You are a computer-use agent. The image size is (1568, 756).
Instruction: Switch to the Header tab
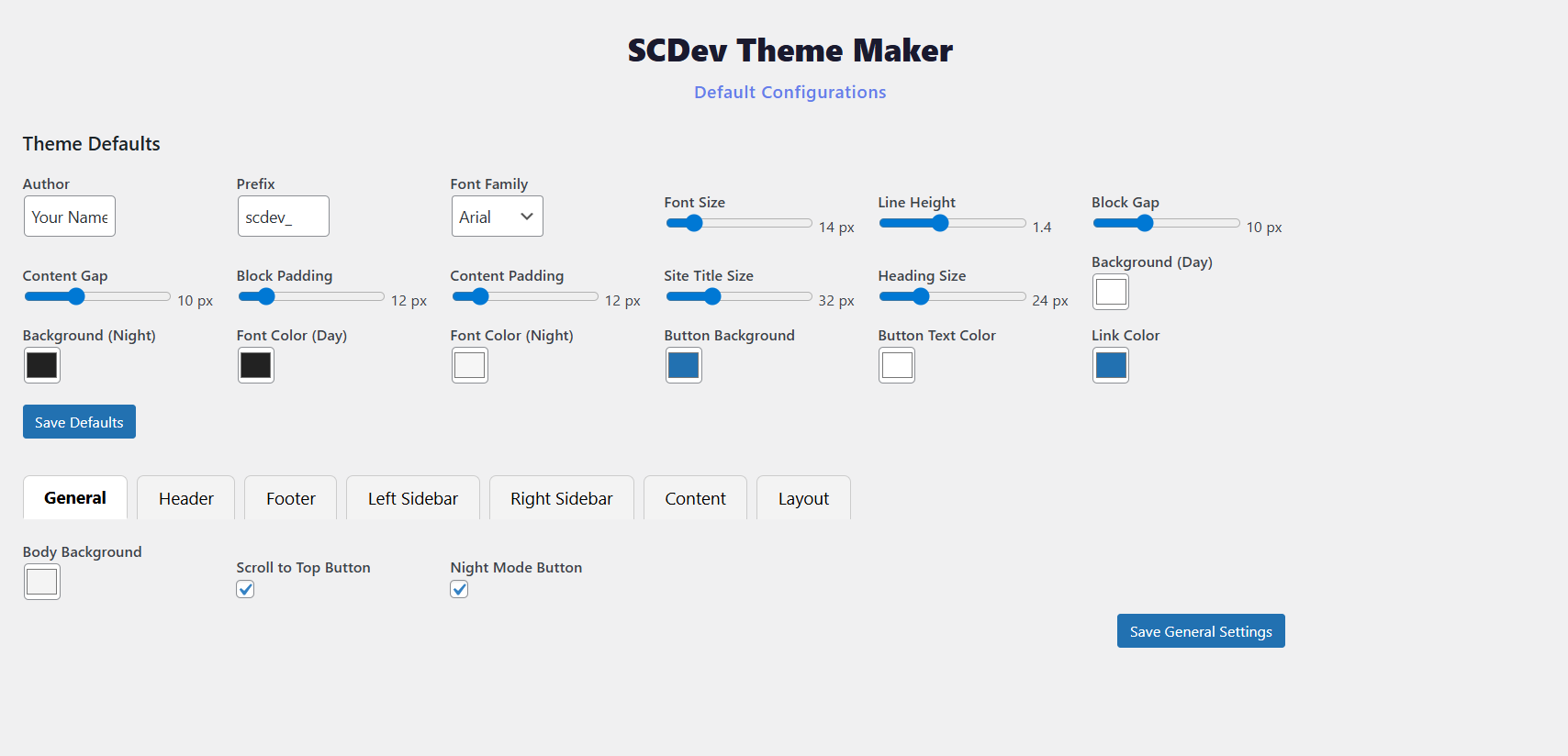(185, 498)
